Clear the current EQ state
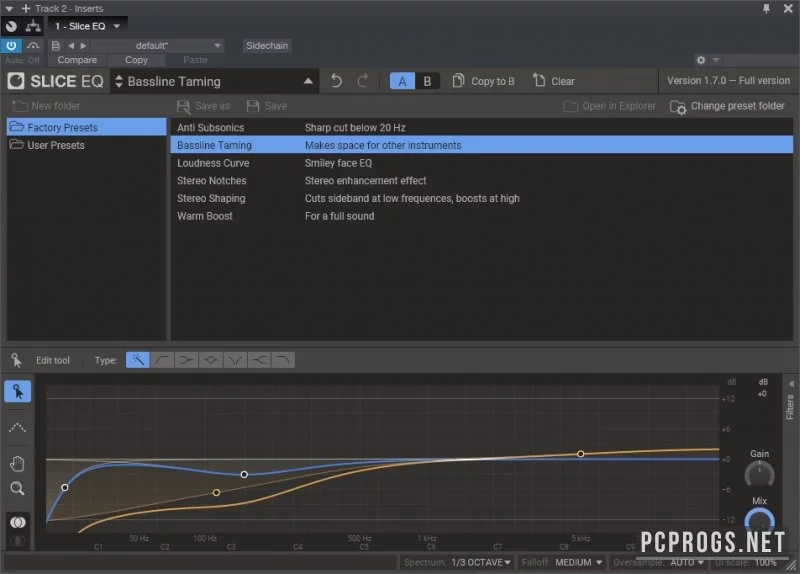Image resolution: width=800 pixels, height=574 pixels. tap(554, 81)
